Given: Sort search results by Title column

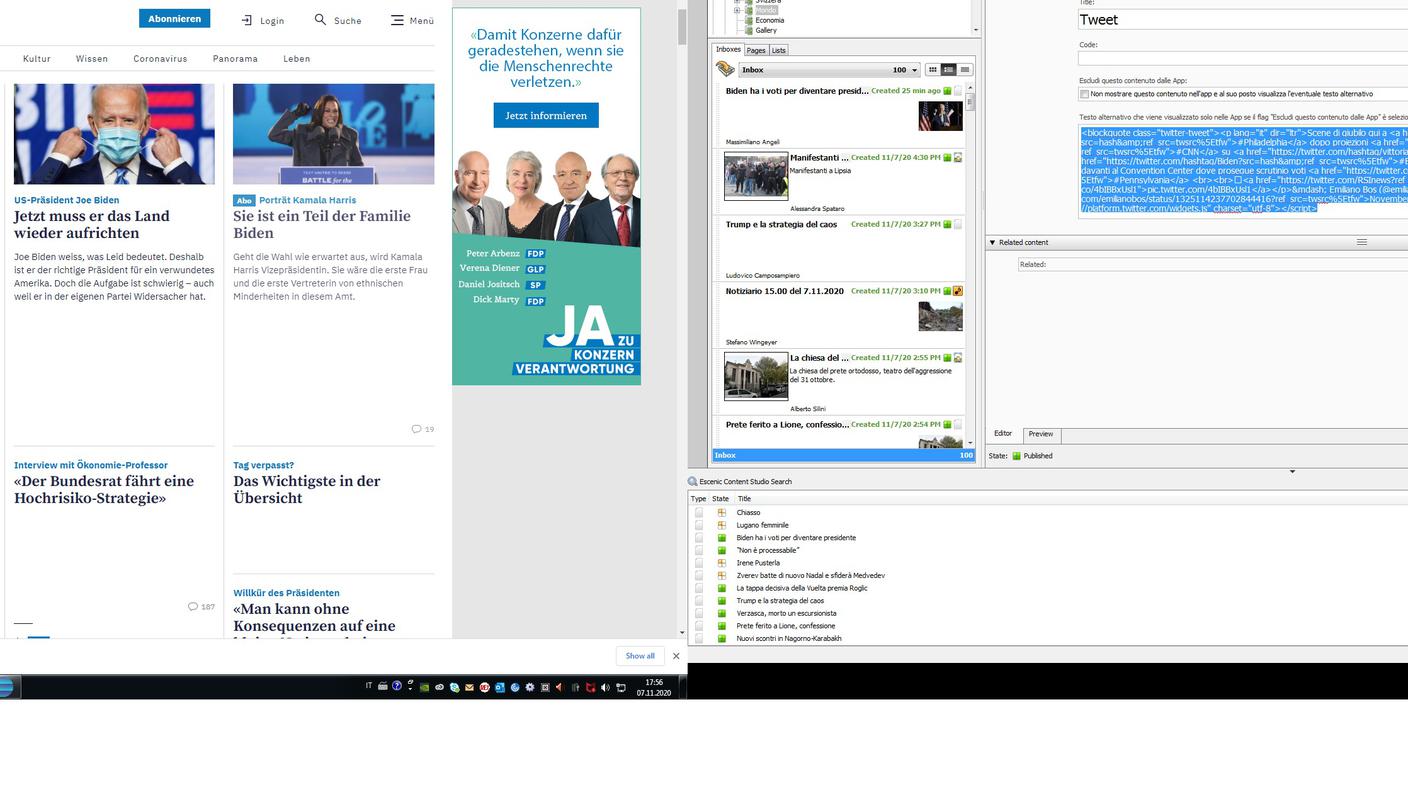Looking at the screenshot, I should click(x=744, y=498).
